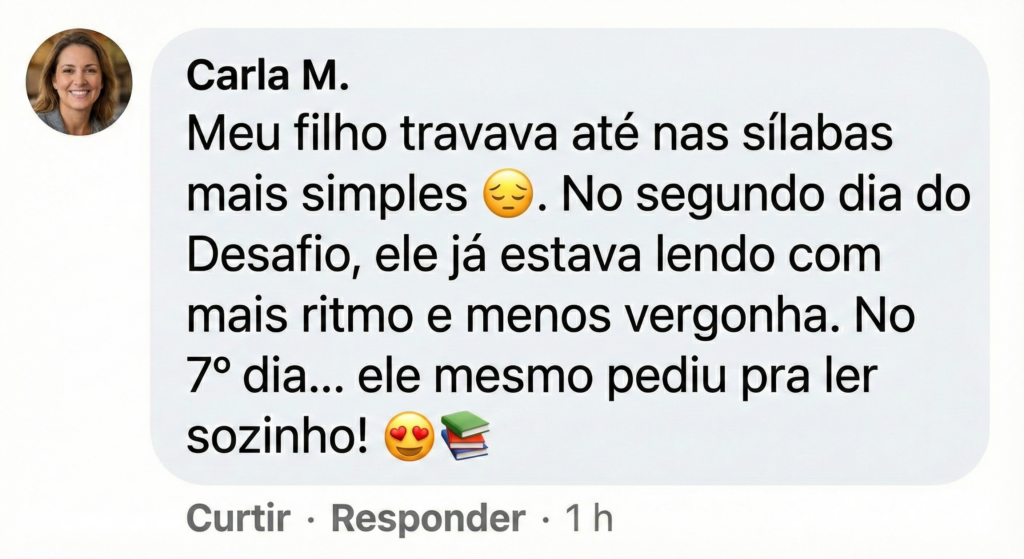Click the "7º" text in the comment

(209, 376)
